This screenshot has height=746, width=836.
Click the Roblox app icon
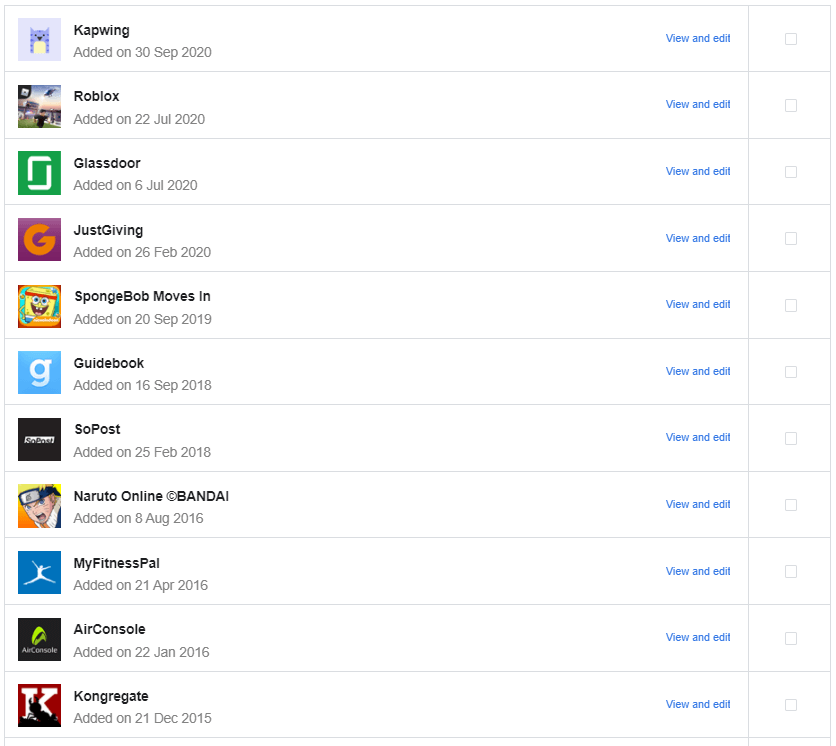pos(39,106)
